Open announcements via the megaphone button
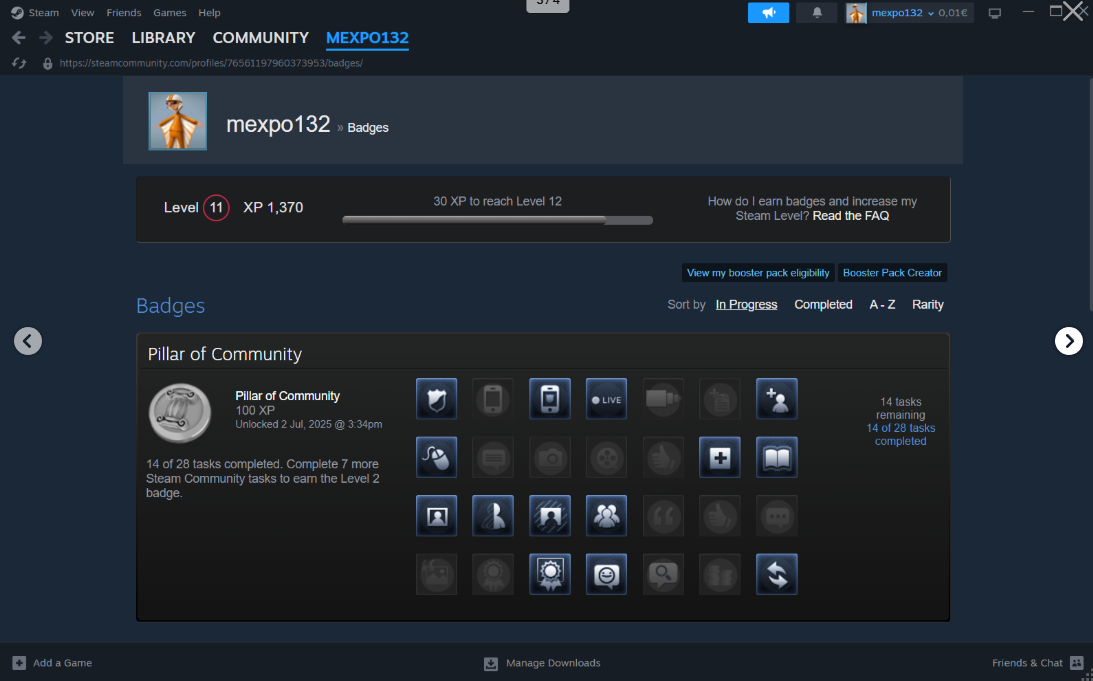This screenshot has height=681, width=1093. (768, 13)
